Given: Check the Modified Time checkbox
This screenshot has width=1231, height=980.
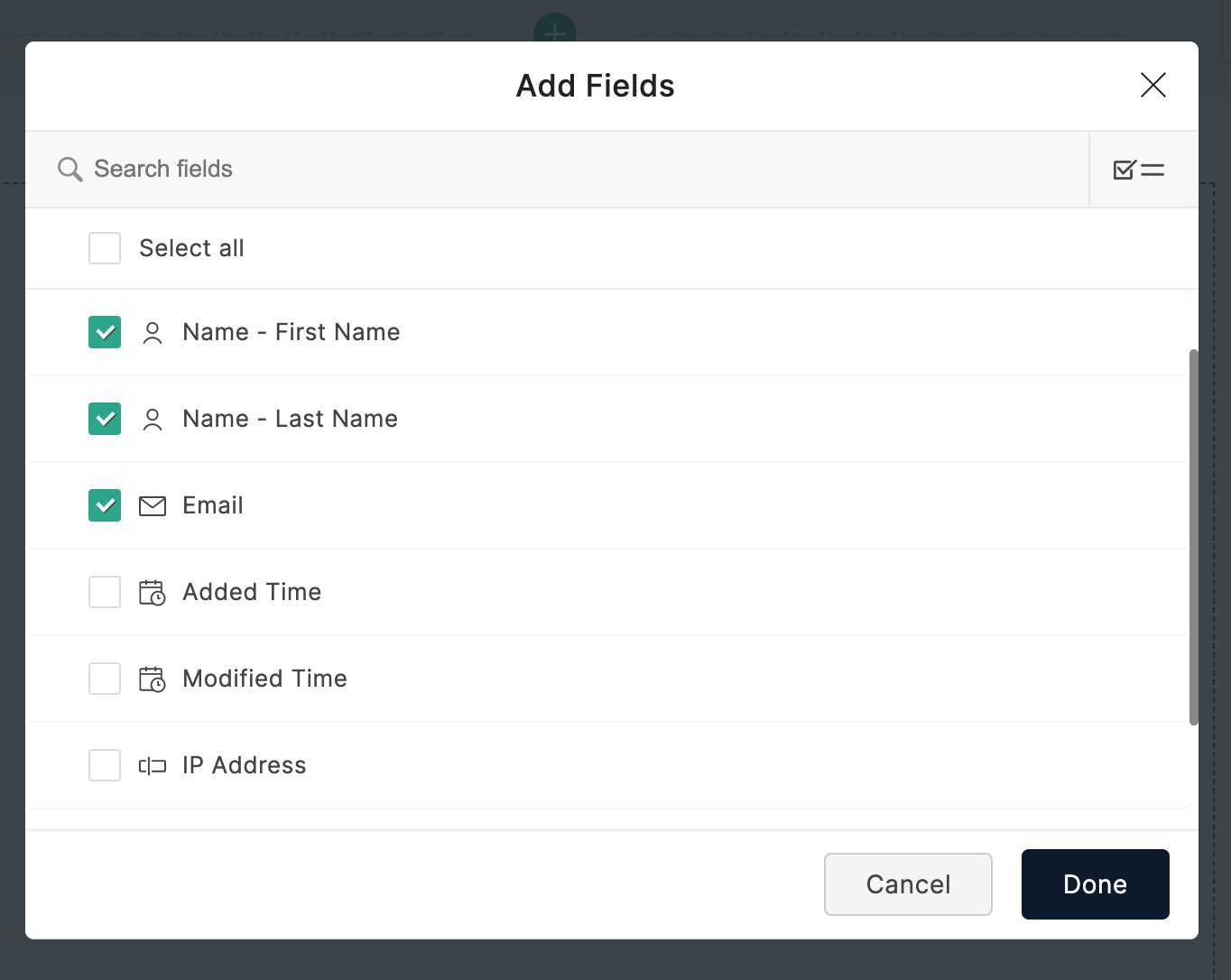Looking at the screenshot, I should [105, 679].
